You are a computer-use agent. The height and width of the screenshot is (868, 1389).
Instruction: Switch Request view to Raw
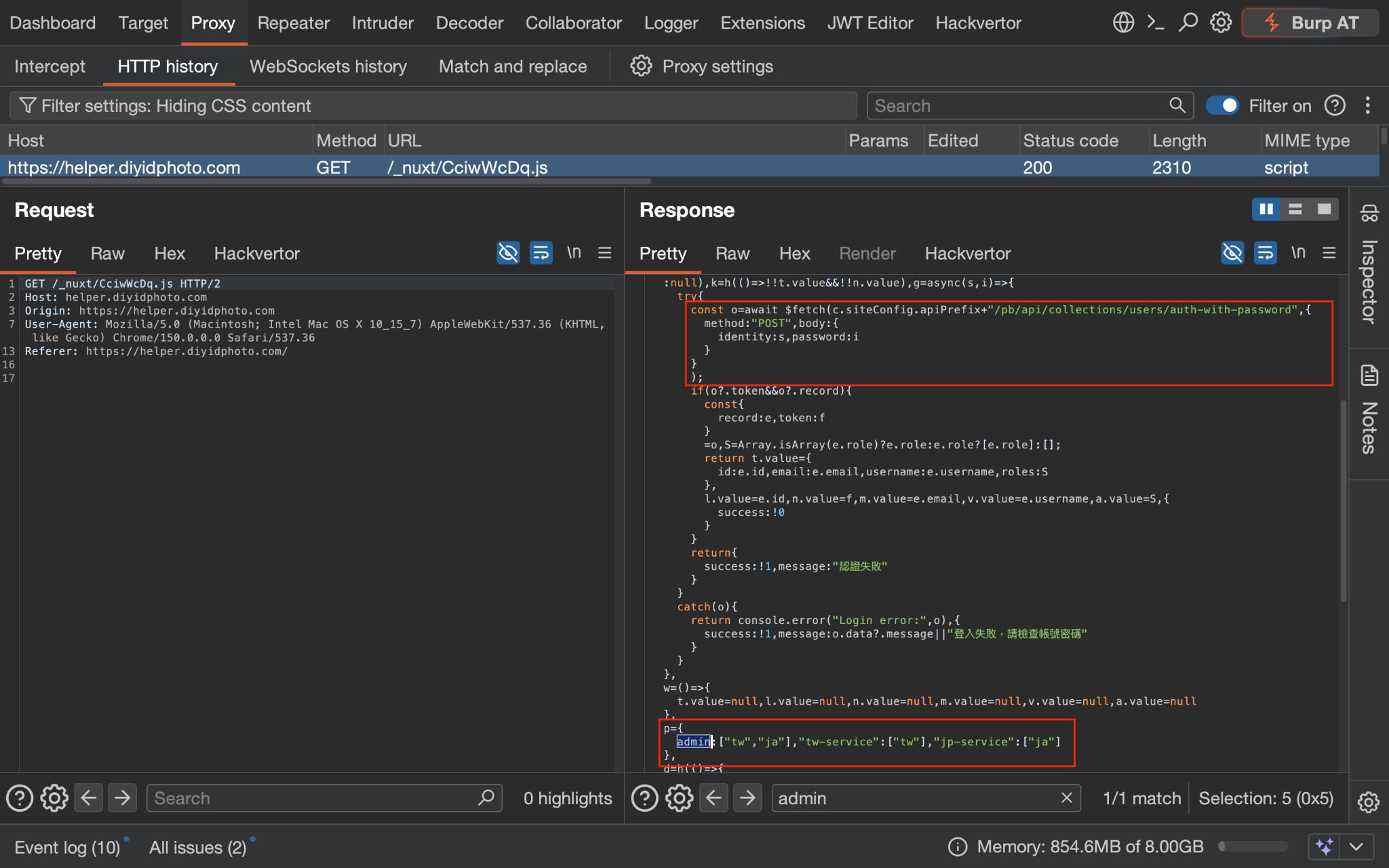108,253
